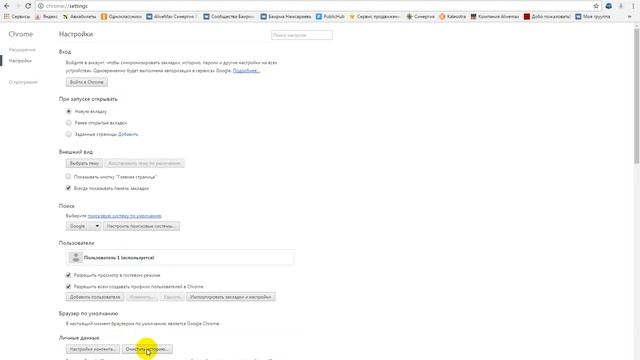Click the Добавить link for startup pages
The width and height of the screenshot is (640, 360).
coord(128,134)
